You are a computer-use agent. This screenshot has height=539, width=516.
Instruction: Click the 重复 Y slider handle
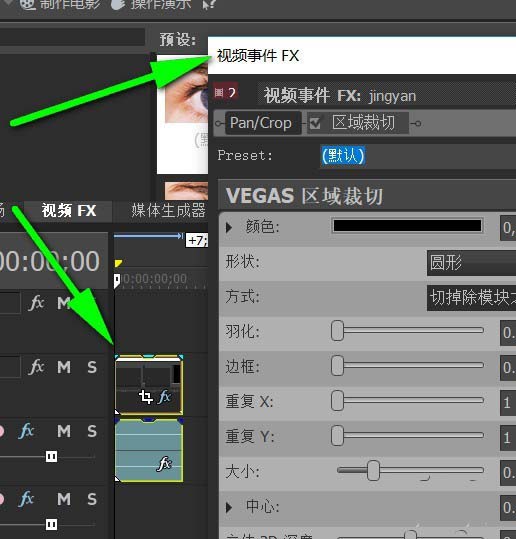[x=337, y=436]
